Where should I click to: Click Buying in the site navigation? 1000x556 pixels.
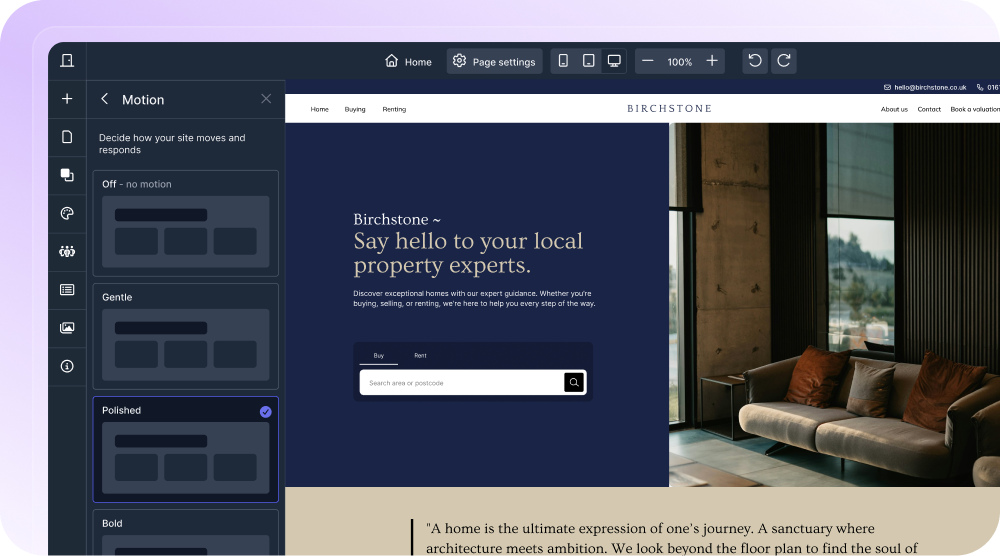[355, 110]
